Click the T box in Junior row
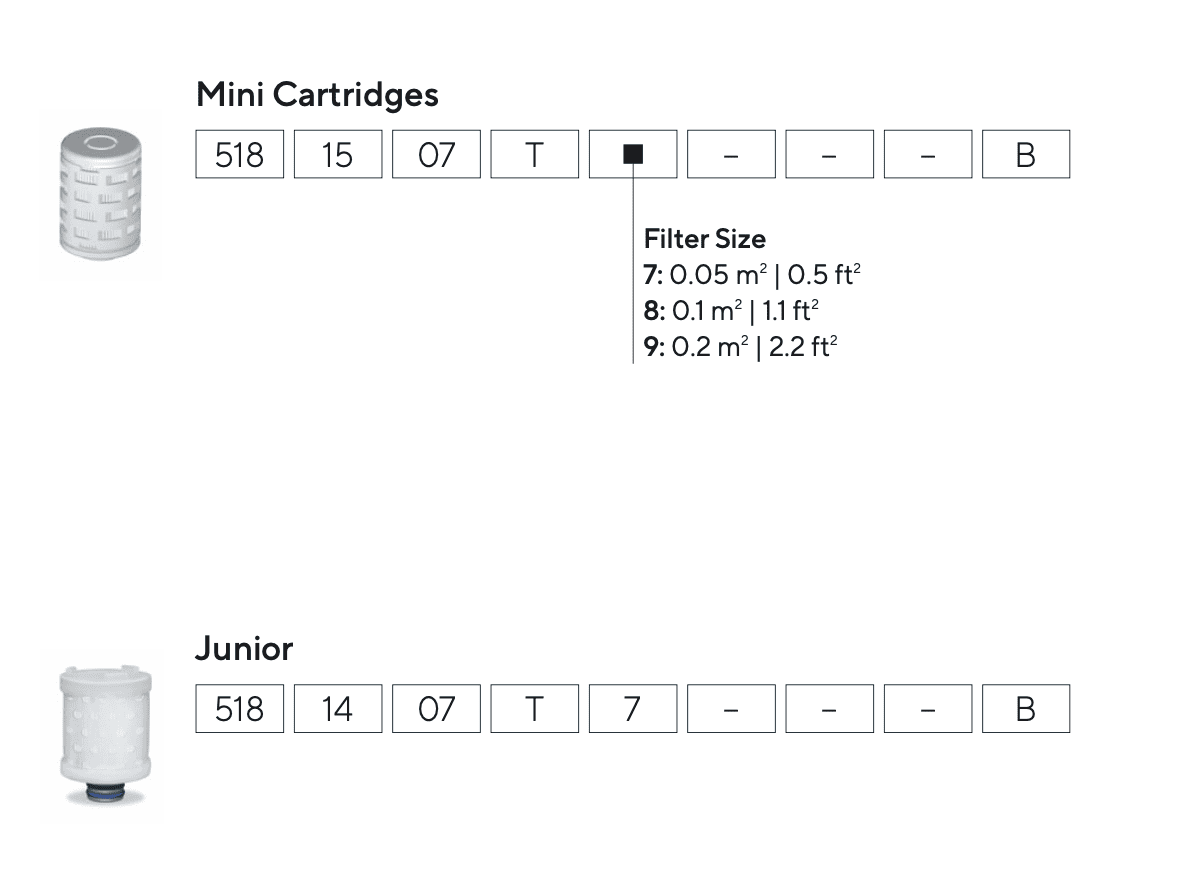 pyautogui.click(x=534, y=708)
